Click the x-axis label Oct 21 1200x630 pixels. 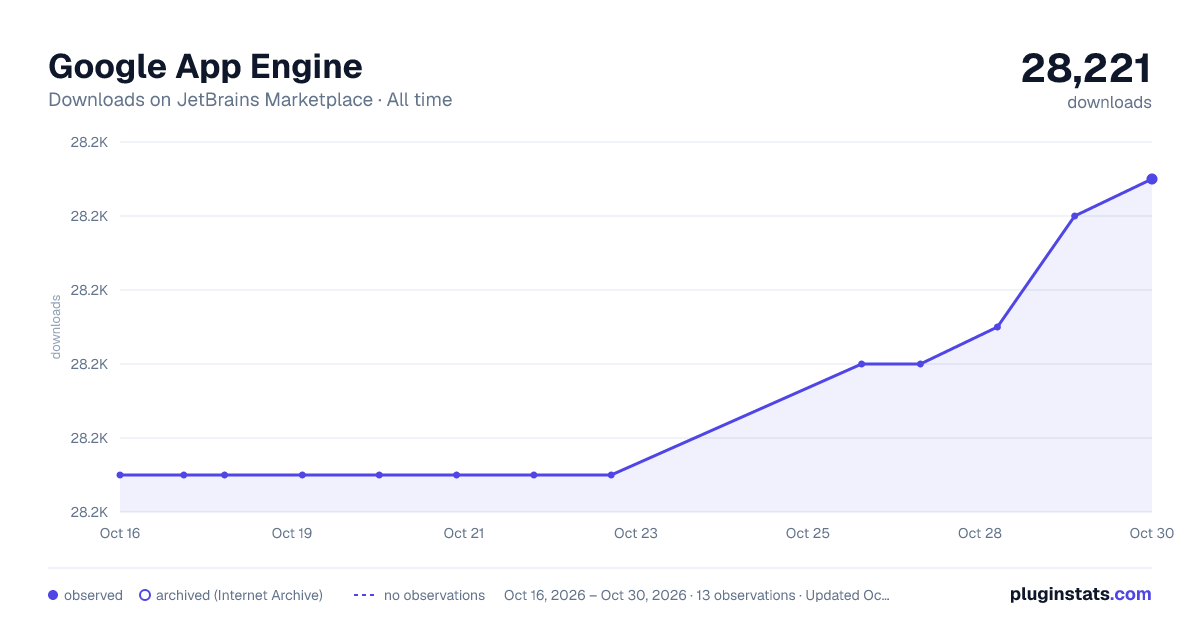pos(464,533)
